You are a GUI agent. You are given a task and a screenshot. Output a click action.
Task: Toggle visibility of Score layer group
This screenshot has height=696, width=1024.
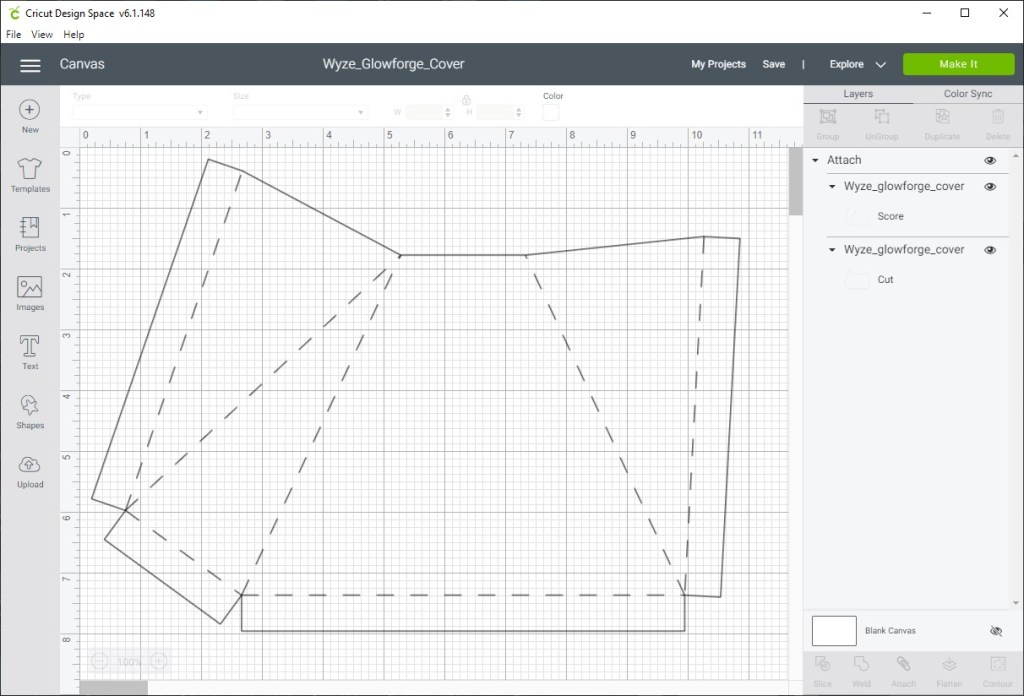990,187
